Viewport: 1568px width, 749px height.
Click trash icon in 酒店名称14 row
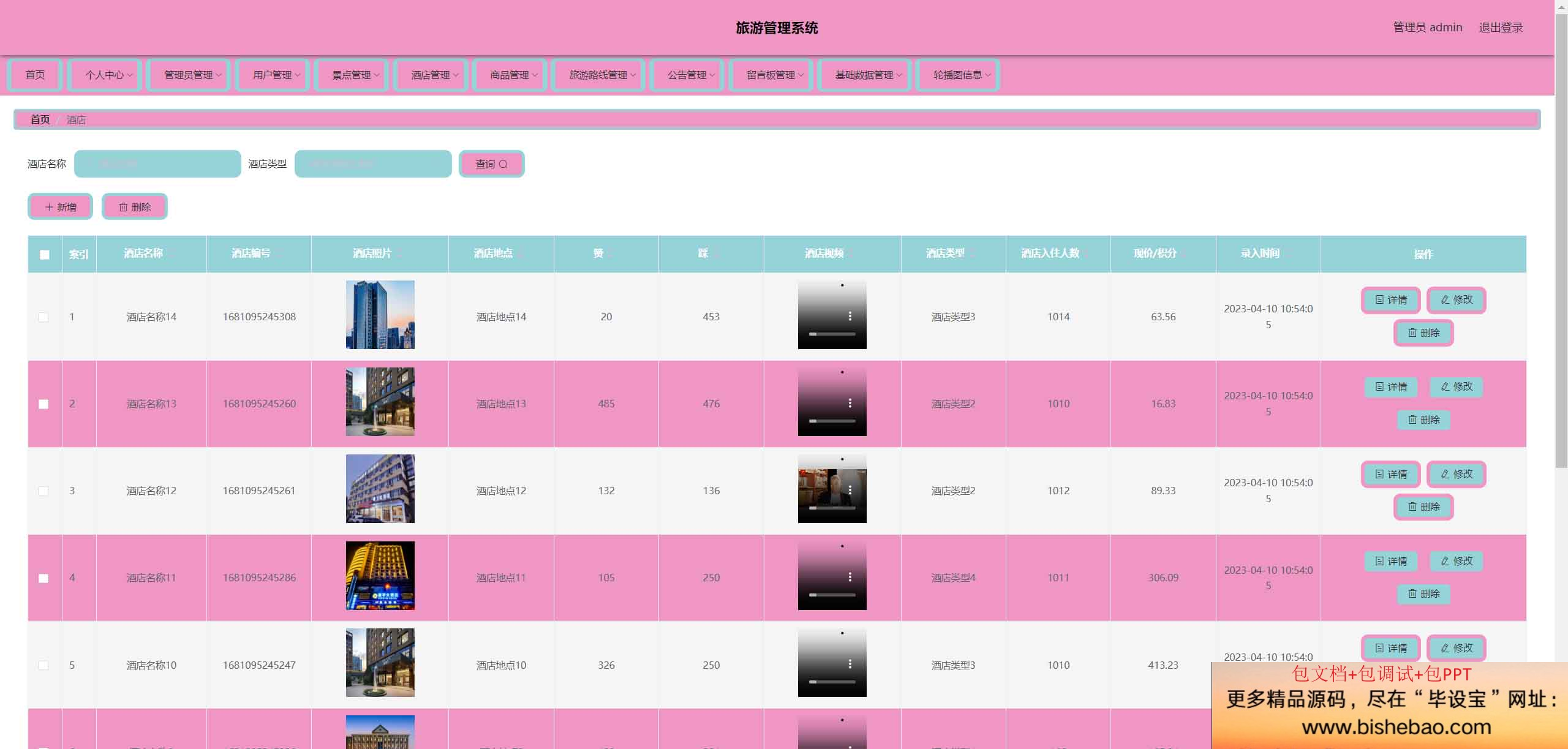coord(1412,333)
